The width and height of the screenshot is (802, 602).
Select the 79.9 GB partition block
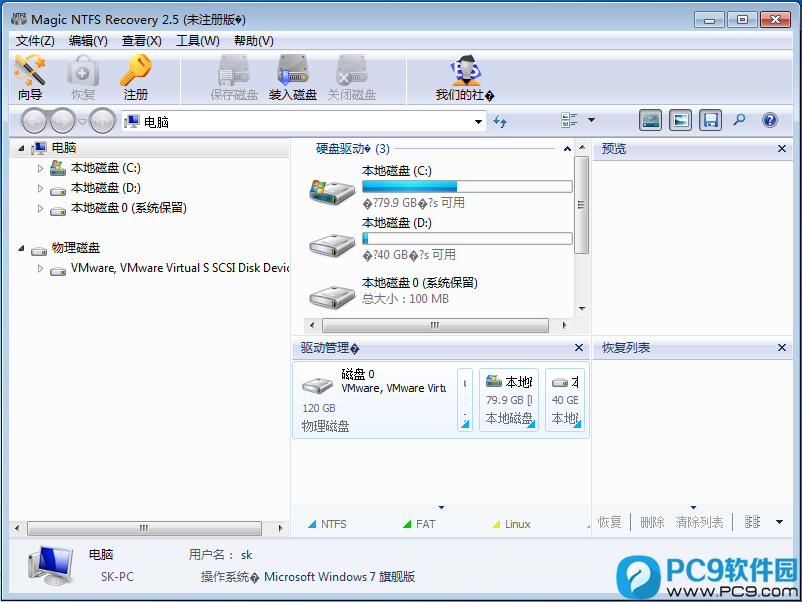[x=509, y=400]
